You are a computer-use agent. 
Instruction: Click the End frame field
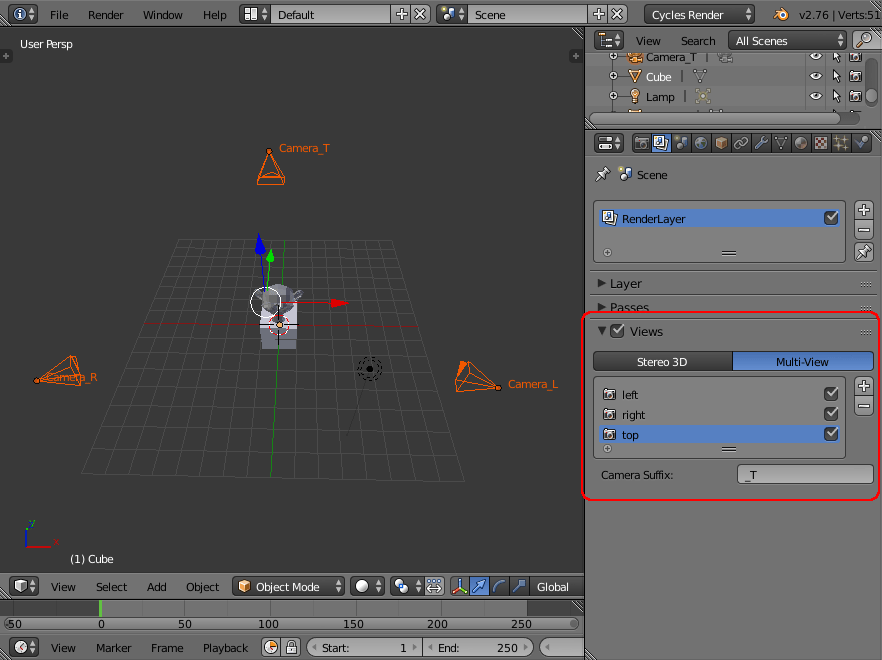[x=477, y=648]
